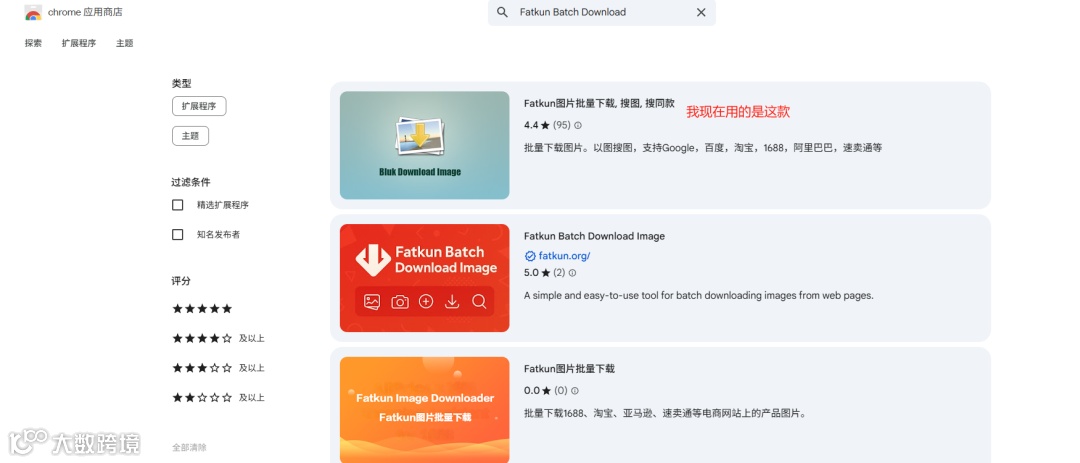The image size is (1080, 463).
Task: Open the 主题 navigation tab
Action: click(x=125, y=43)
